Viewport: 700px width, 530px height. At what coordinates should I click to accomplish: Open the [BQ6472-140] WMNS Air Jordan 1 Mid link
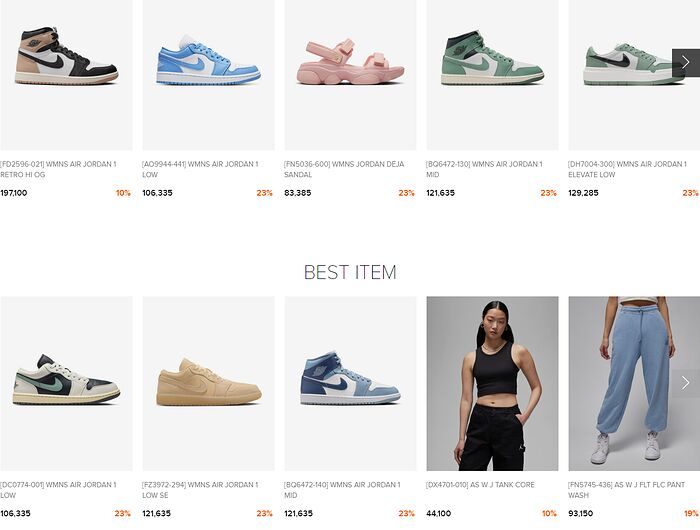click(342, 490)
